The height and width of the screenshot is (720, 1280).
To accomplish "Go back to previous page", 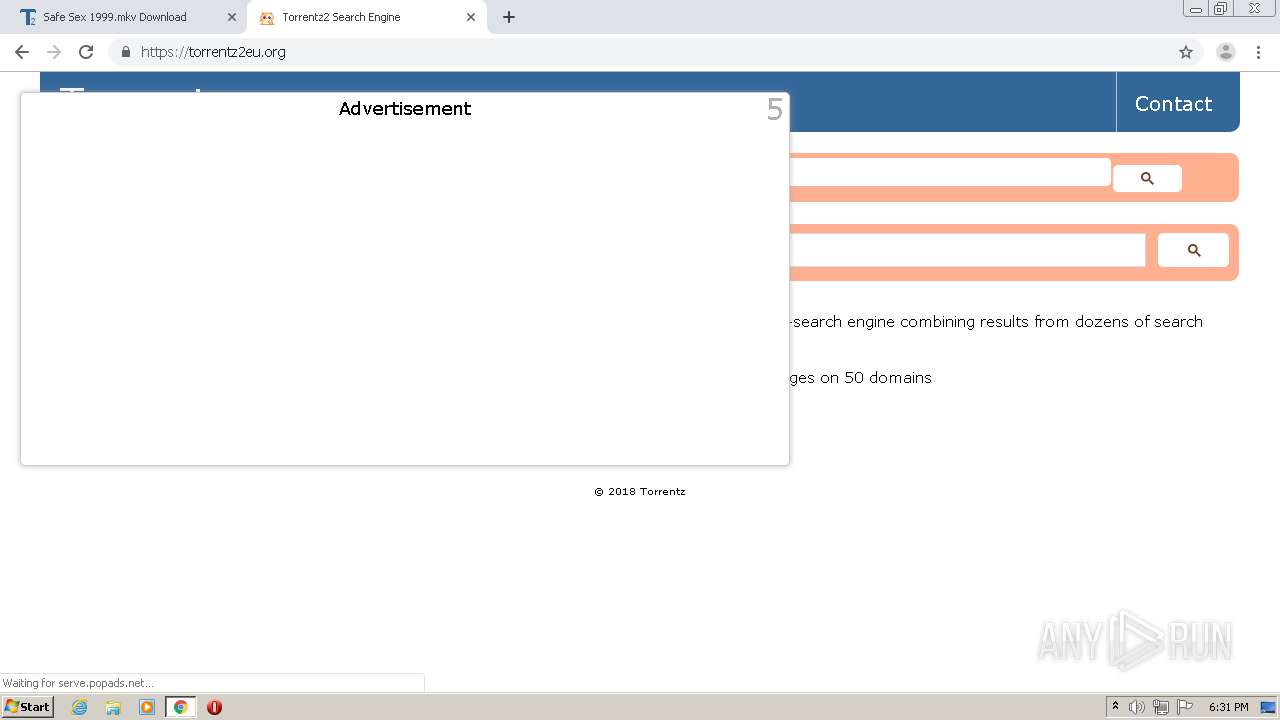I will 22,52.
